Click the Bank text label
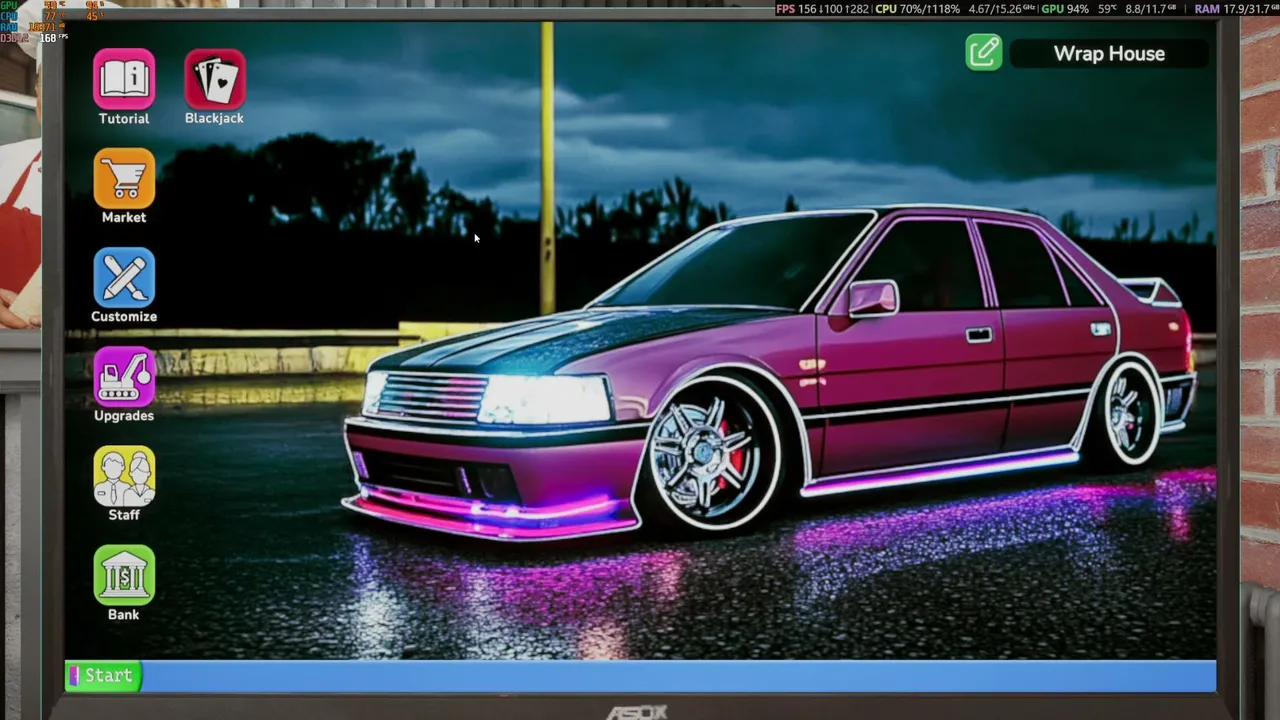1280x720 pixels. click(124, 614)
